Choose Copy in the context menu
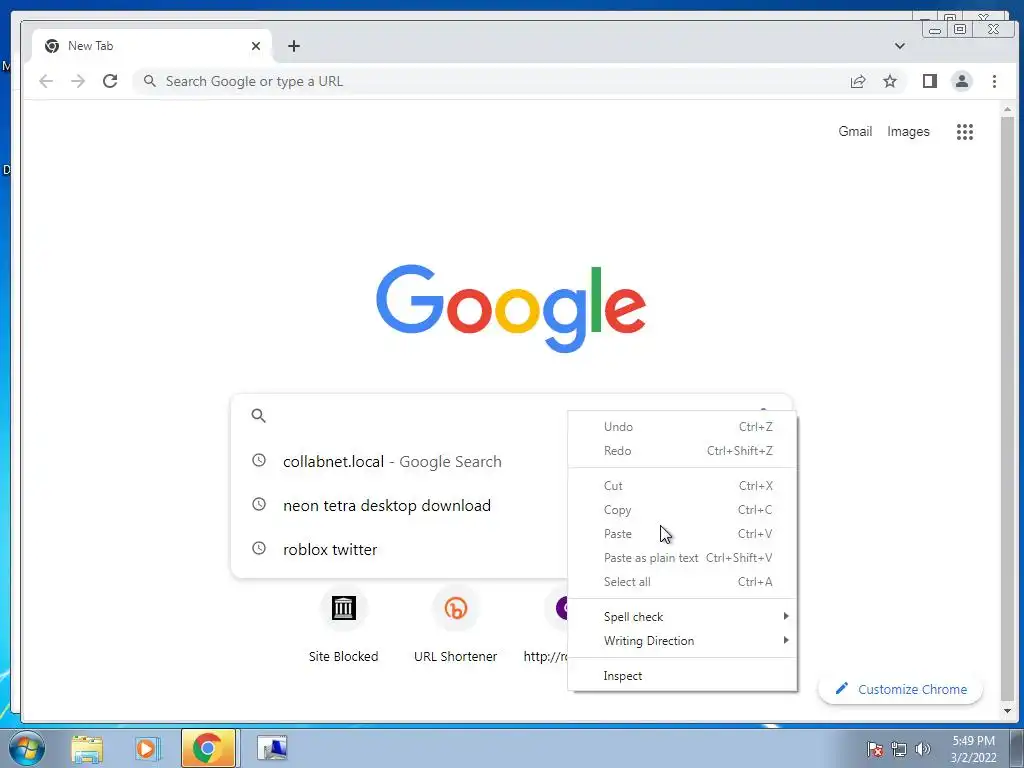The width and height of the screenshot is (1024, 768). (682, 510)
